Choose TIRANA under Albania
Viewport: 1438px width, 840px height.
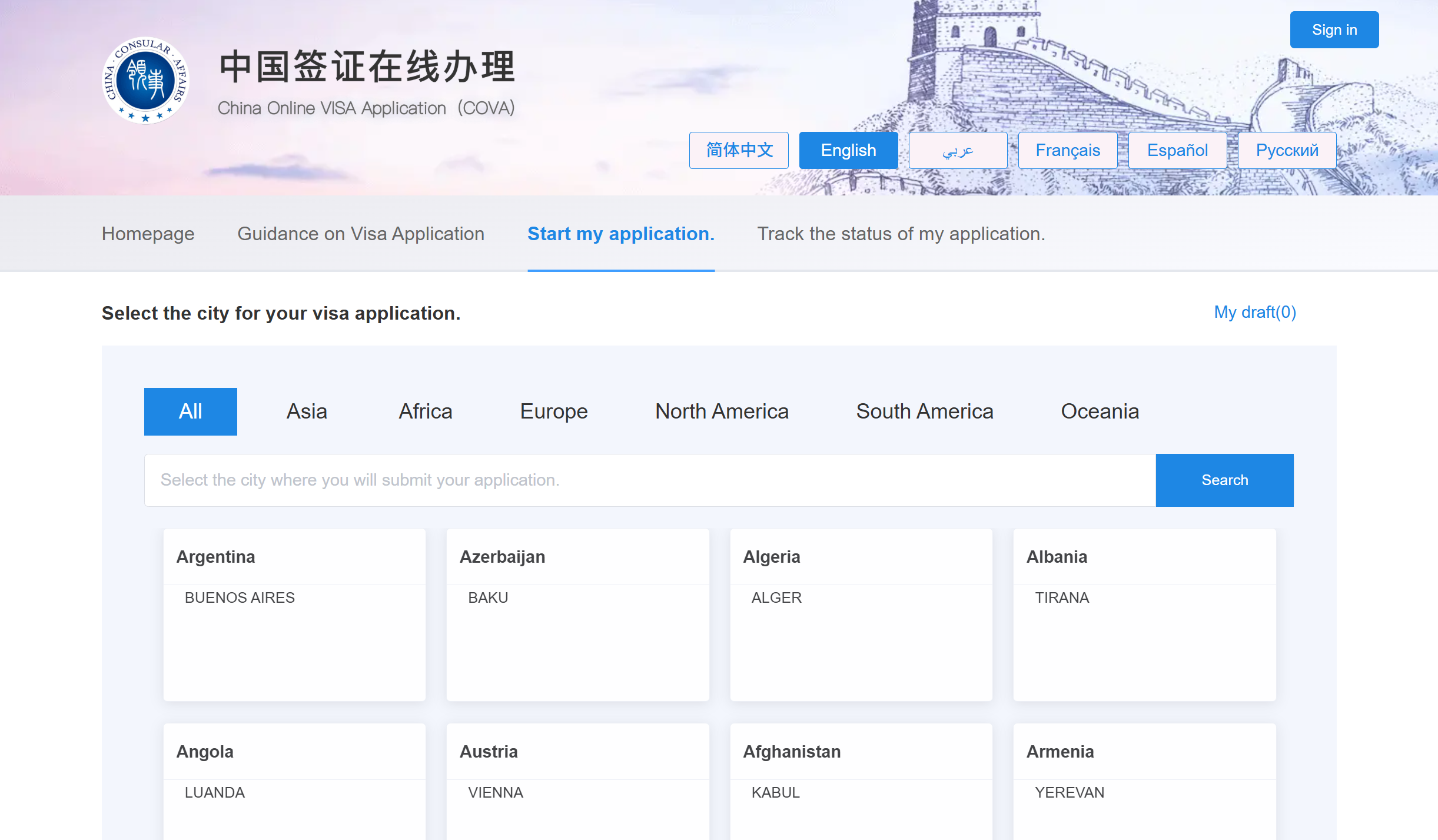point(1062,597)
